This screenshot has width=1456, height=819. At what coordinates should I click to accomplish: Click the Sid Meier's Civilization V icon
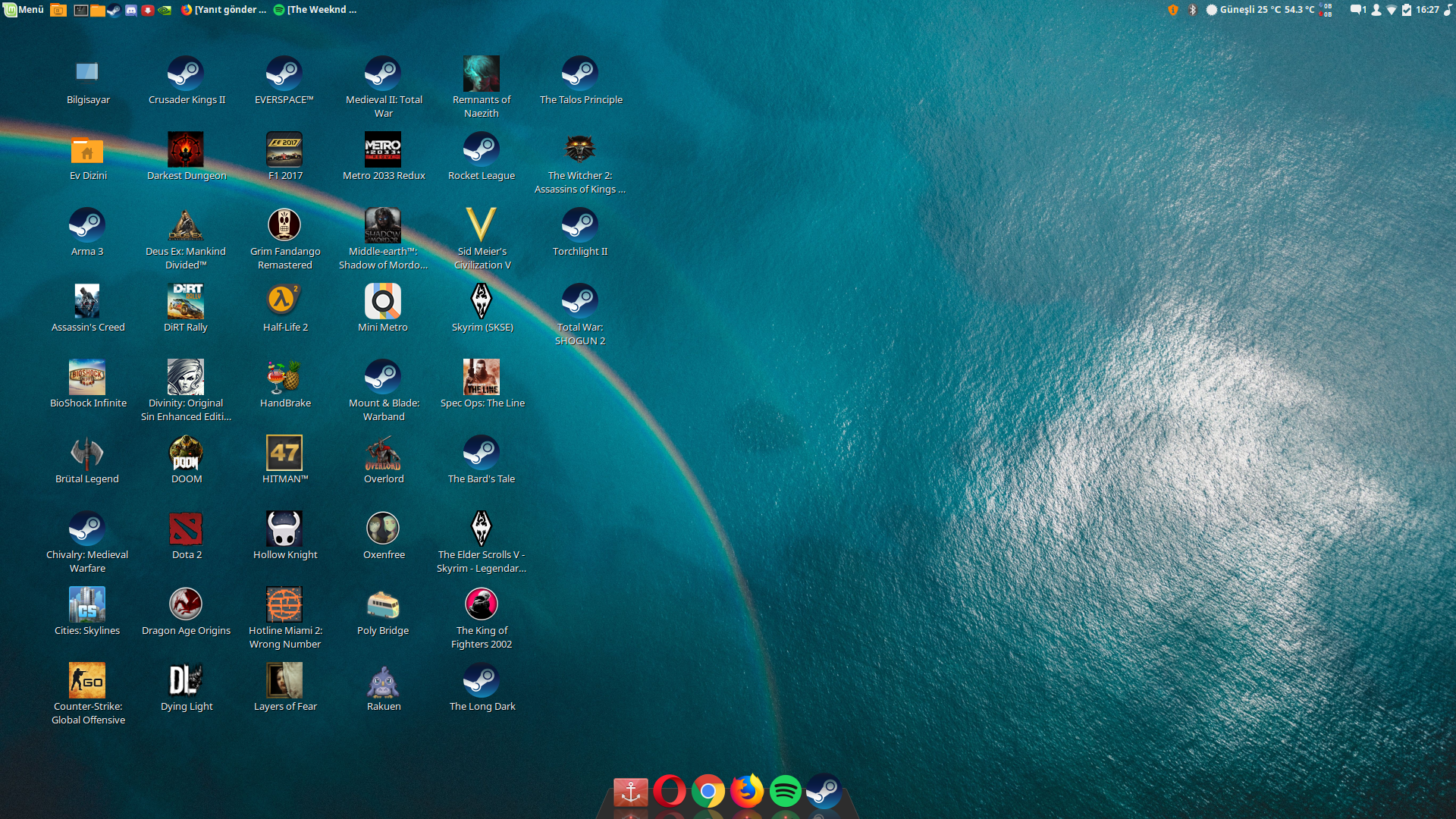(x=482, y=224)
